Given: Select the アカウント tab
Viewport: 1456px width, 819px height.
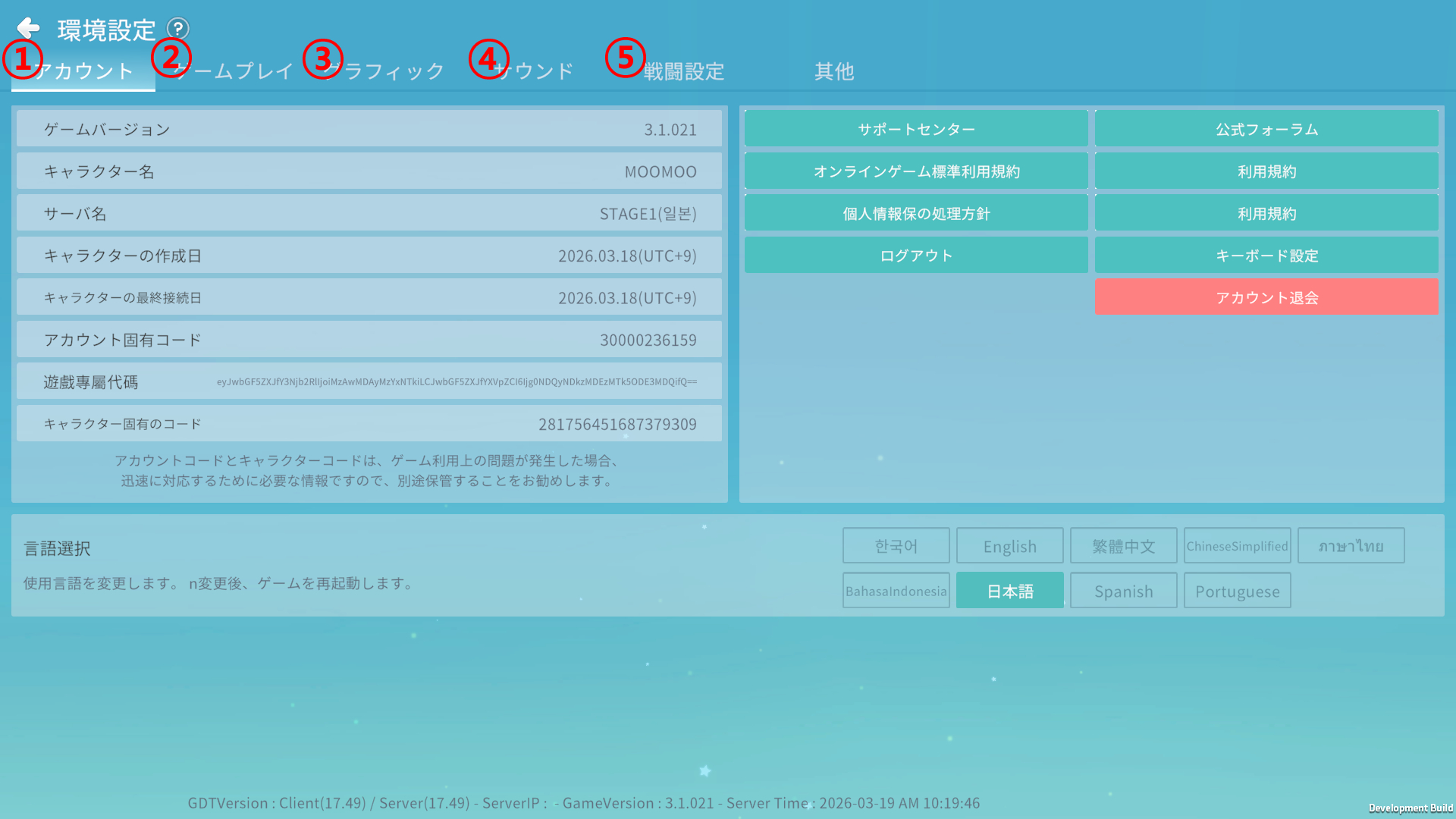Looking at the screenshot, I should (83, 71).
